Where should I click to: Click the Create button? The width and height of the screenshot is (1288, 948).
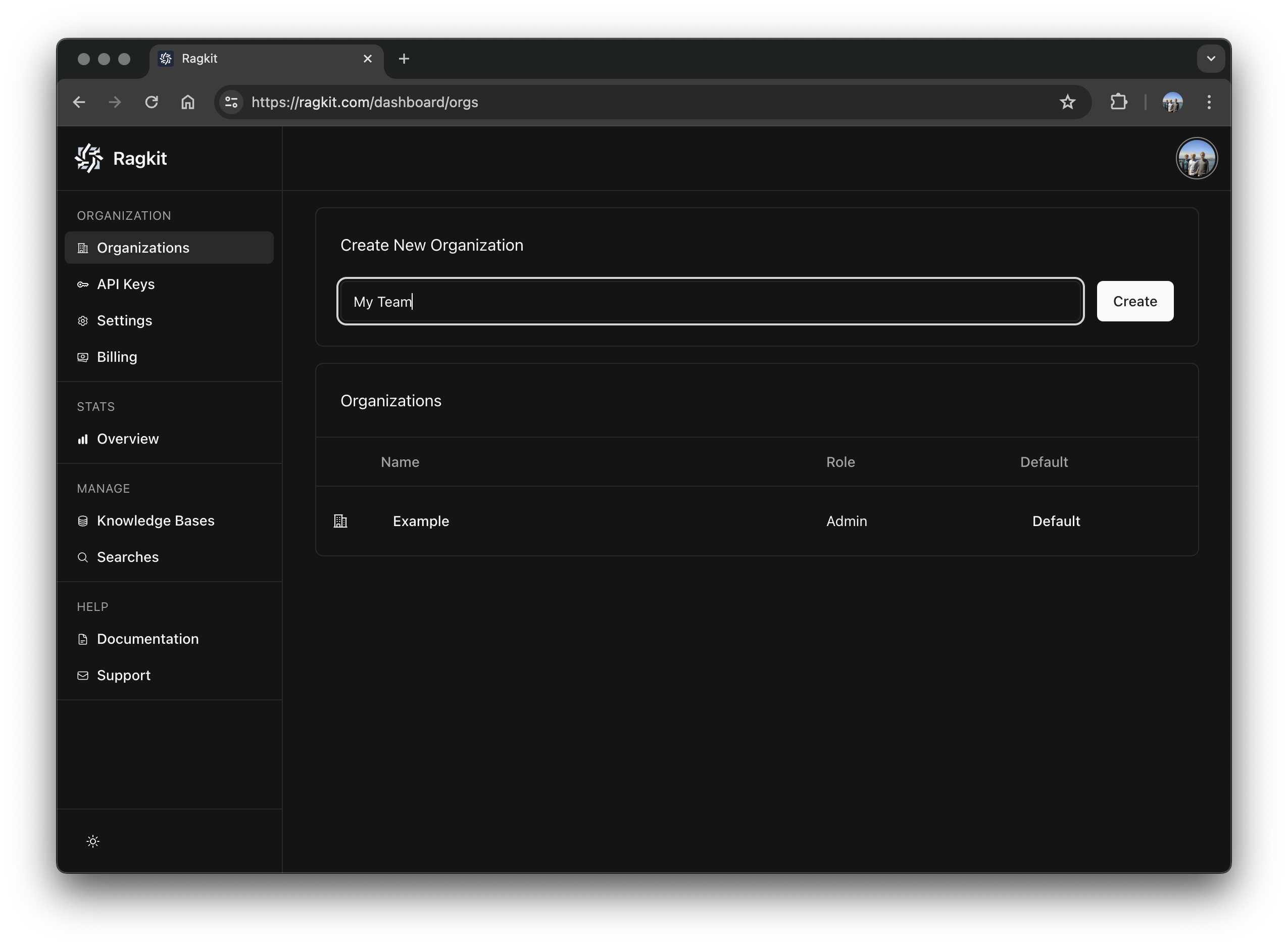pyautogui.click(x=1134, y=301)
